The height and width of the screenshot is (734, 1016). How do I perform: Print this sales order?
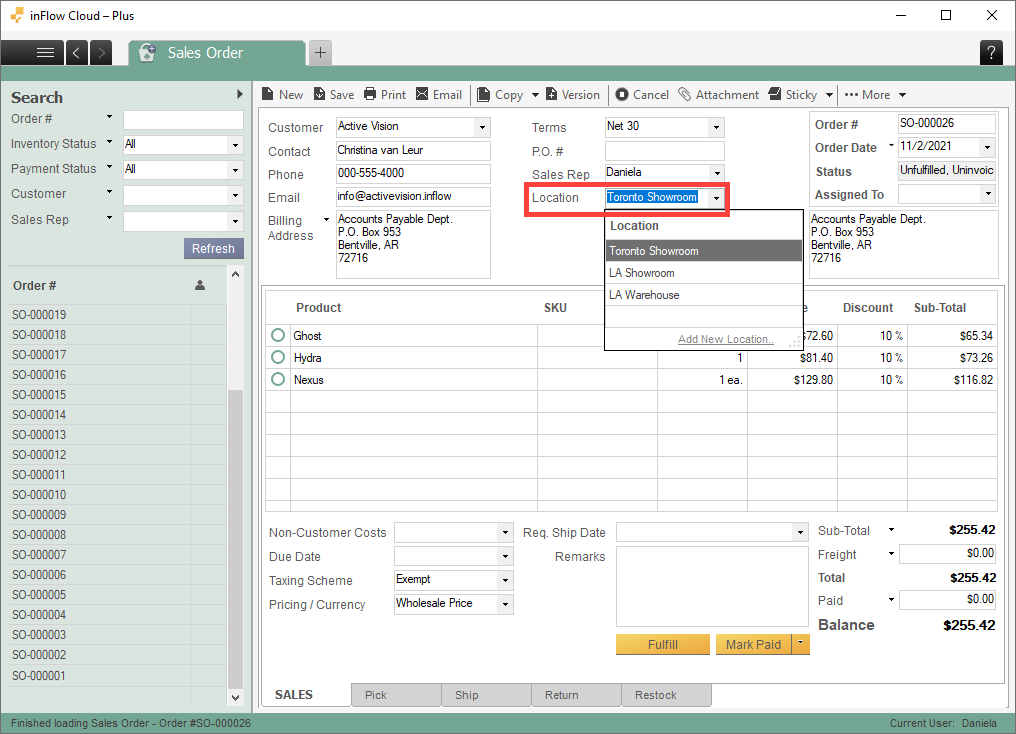click(384, 94)
